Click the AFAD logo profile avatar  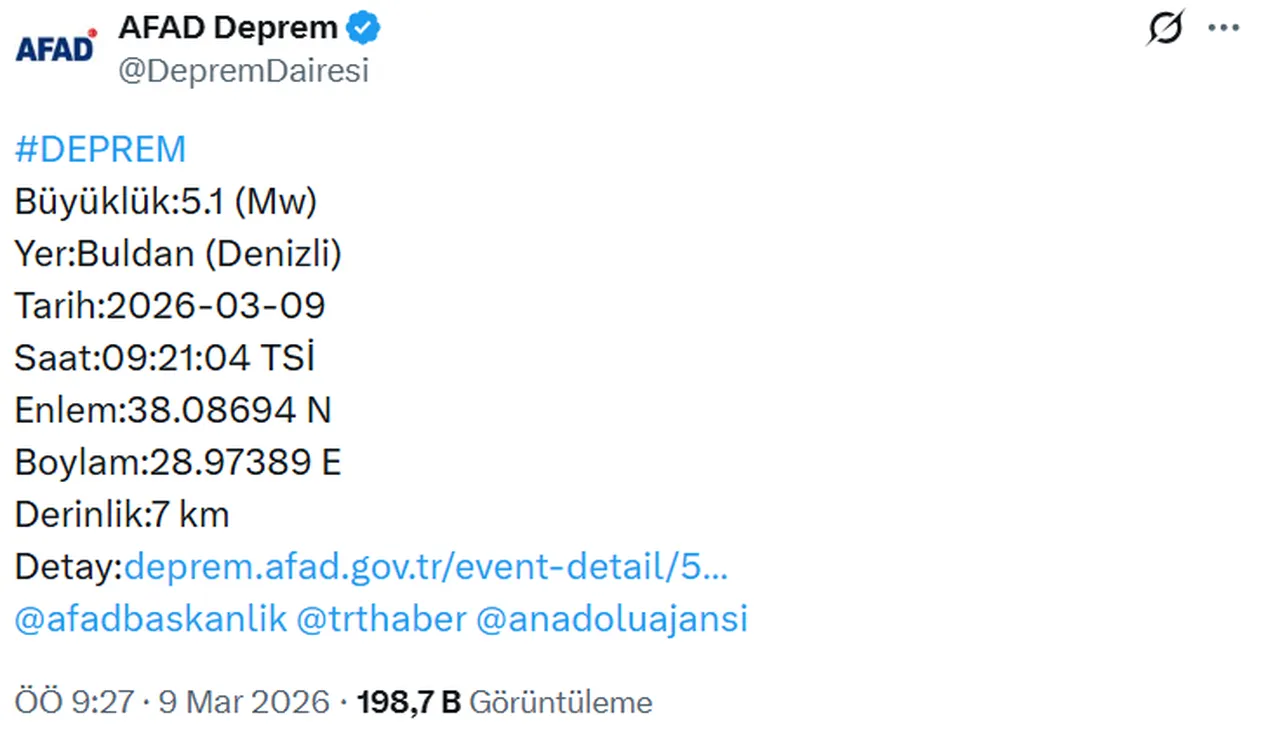55,45
